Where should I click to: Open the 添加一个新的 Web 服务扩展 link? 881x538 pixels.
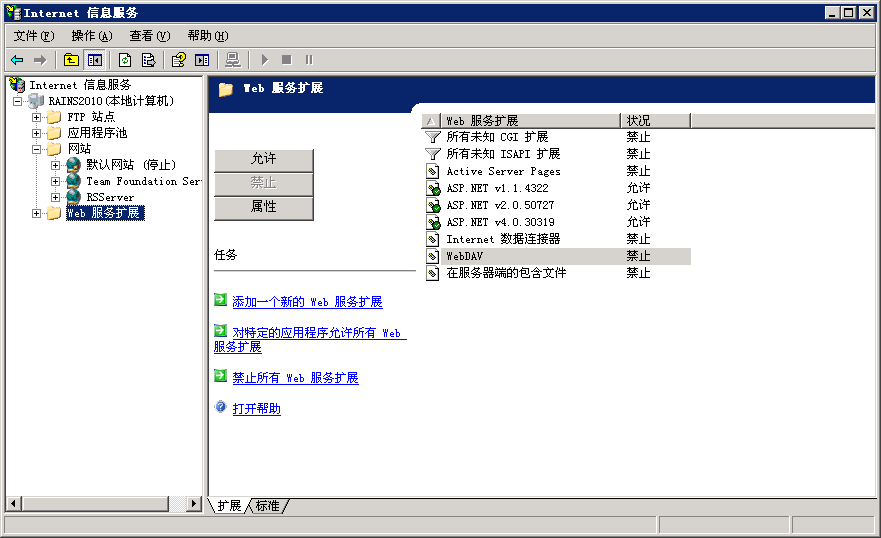(307, 302)
